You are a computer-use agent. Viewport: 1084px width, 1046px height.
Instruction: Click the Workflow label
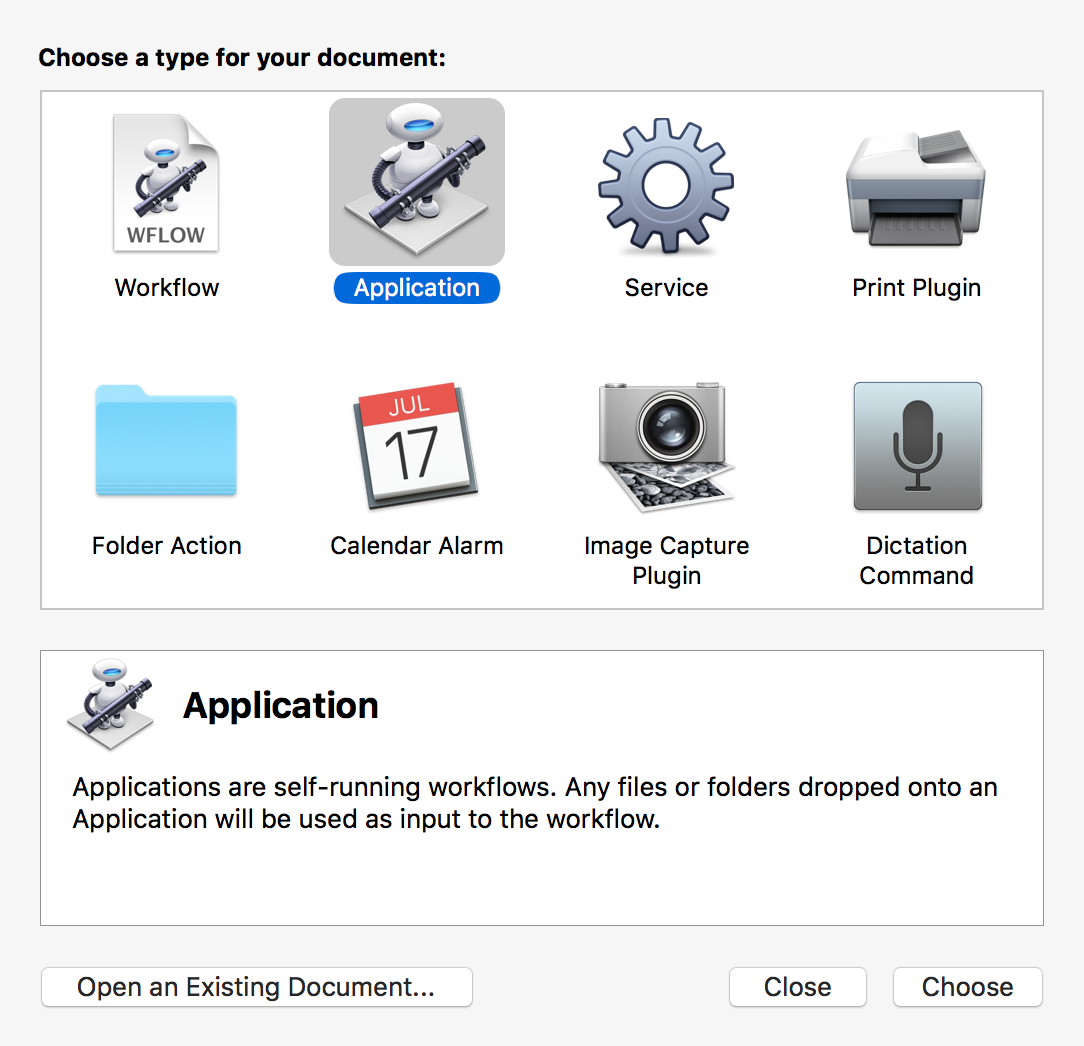(167, 288)
